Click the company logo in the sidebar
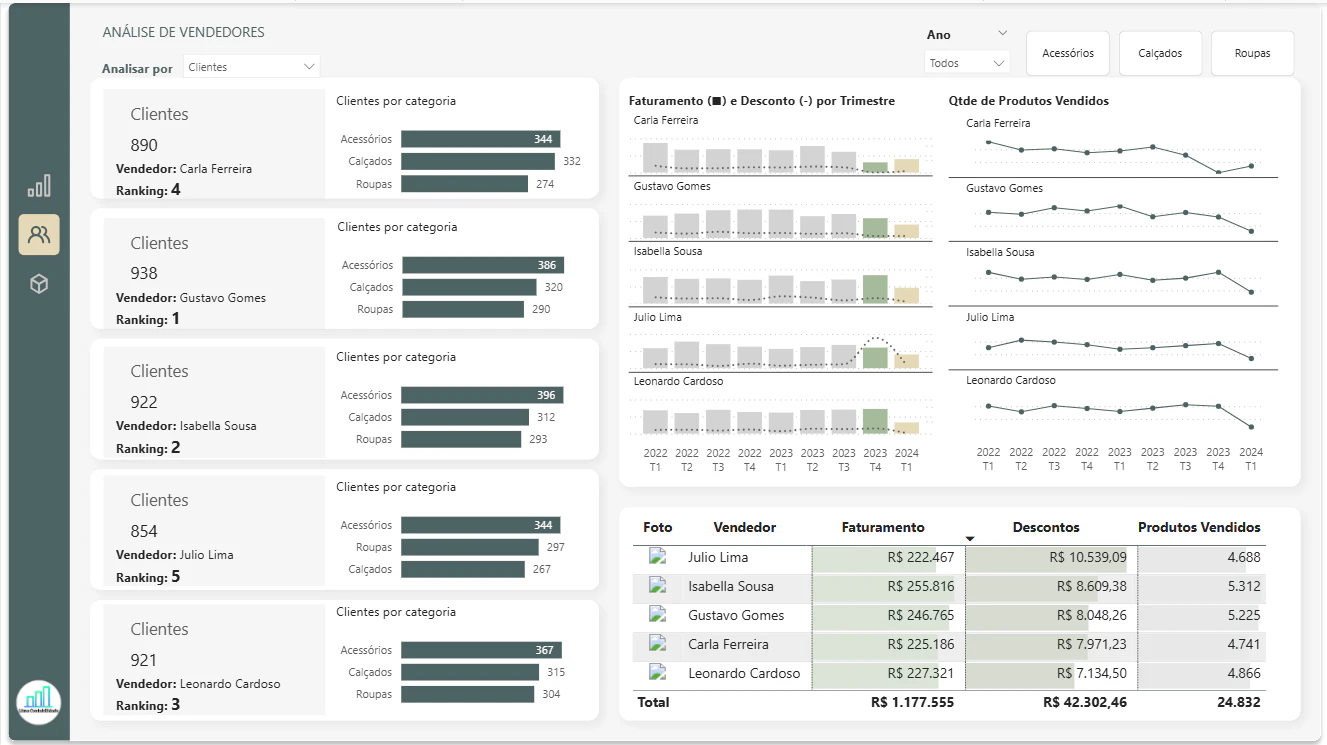Viewport: 1327px width, 745px height. coord(39,702)
